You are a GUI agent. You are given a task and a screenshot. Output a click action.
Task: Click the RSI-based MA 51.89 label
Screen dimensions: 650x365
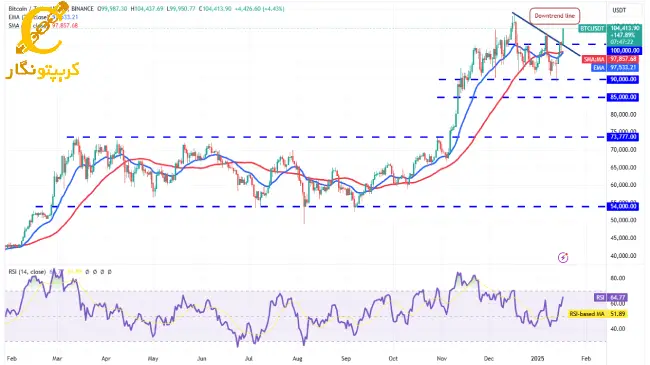pos(597,314)
